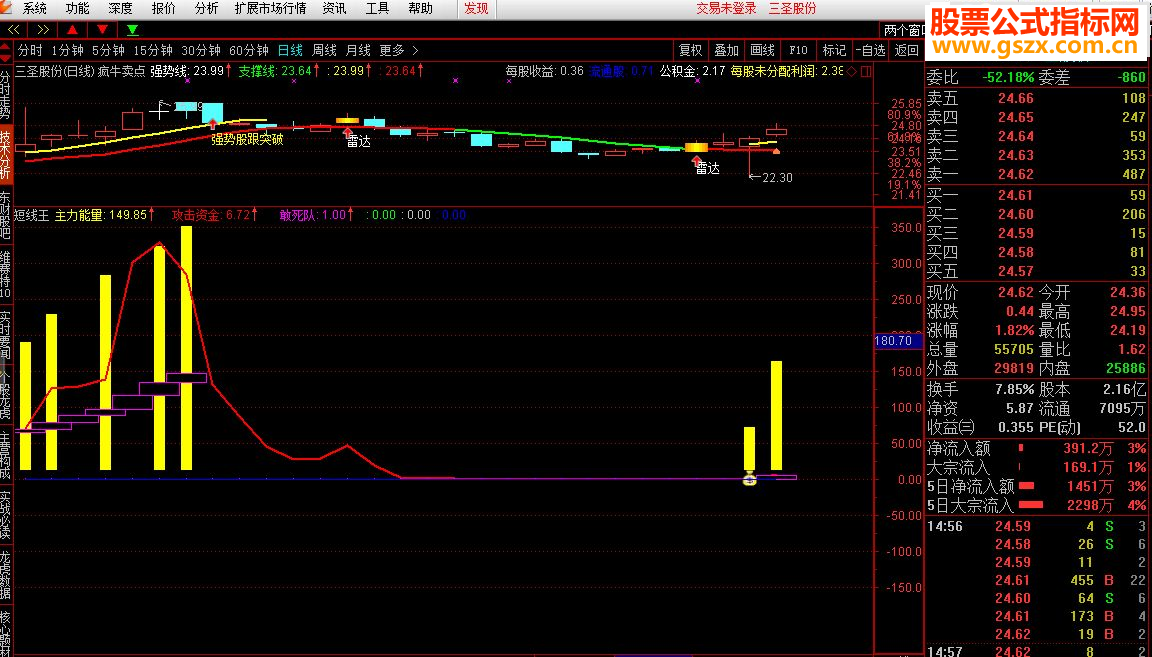
Task: Click the 疯牛卖点 indicator name
Action: [122, 71]
